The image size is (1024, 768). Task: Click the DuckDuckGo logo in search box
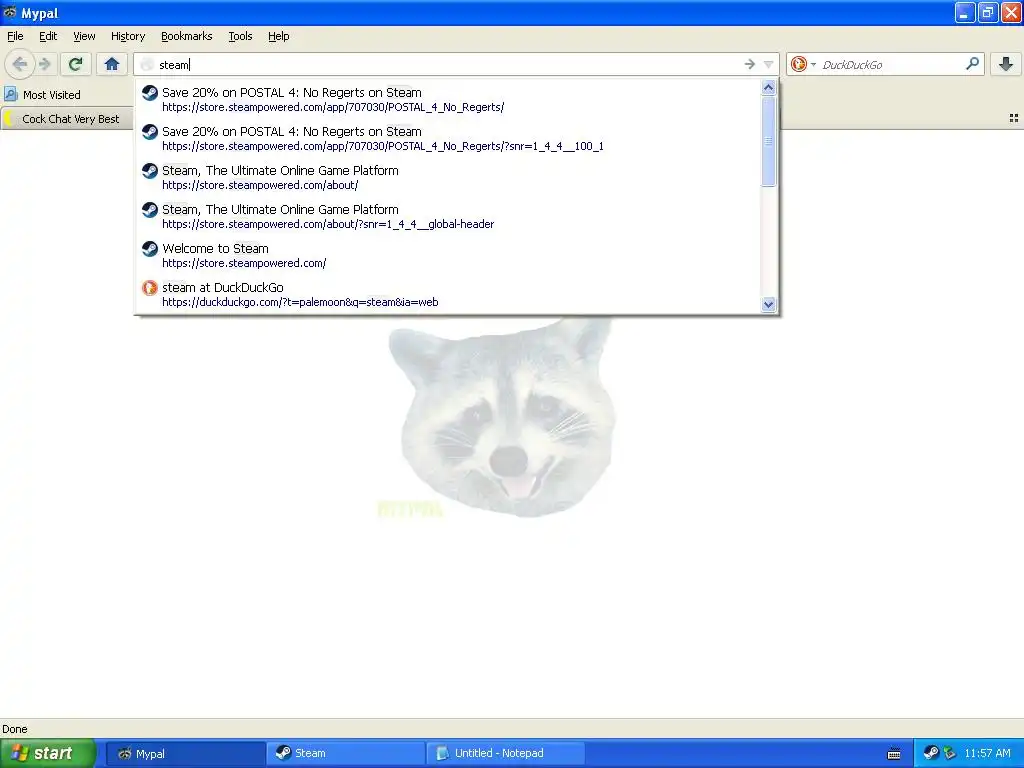tap(799, 64)
